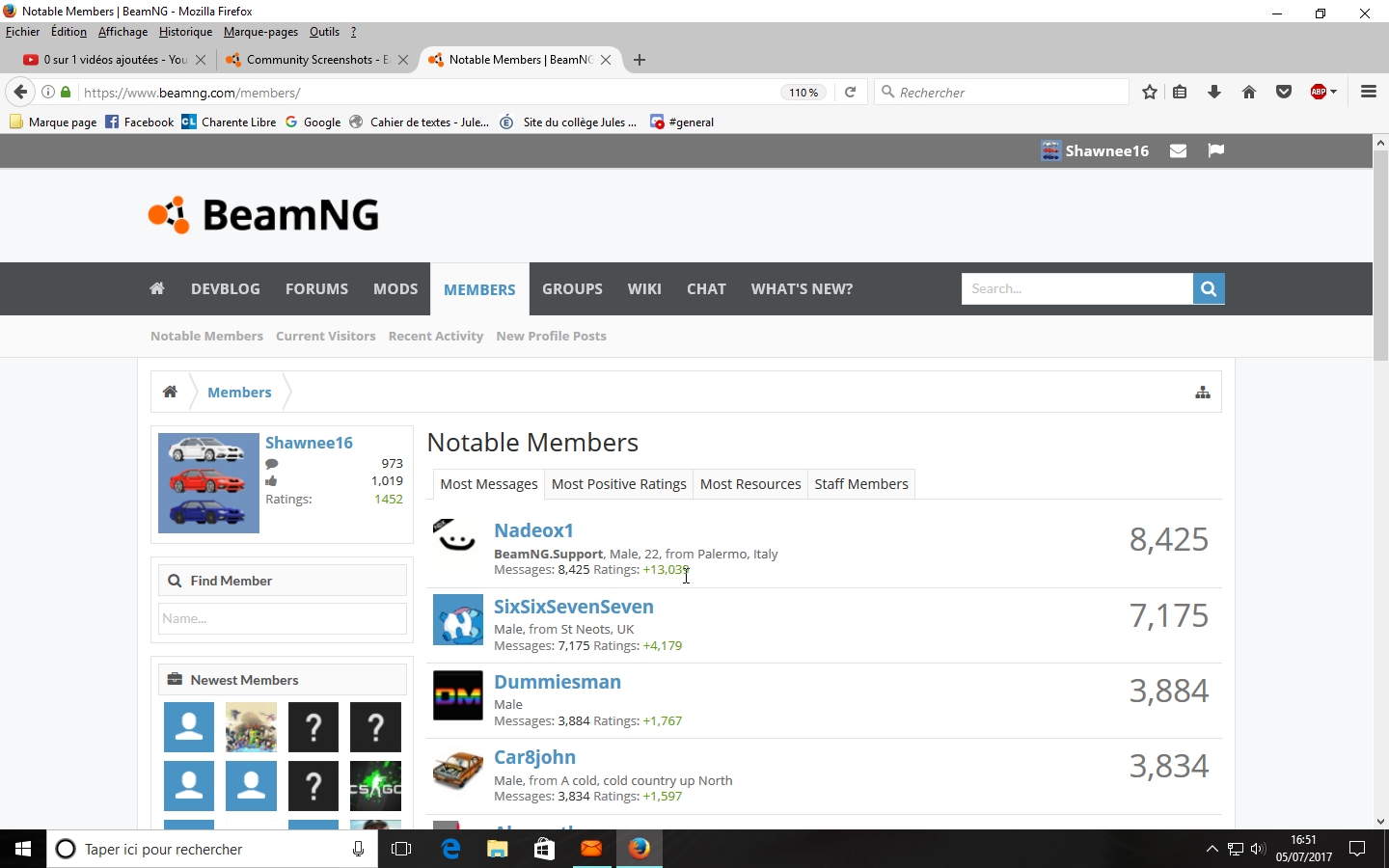Open the Facebook bookmark
Screen dimensions: 1389x868
click(x=139, y=122)
